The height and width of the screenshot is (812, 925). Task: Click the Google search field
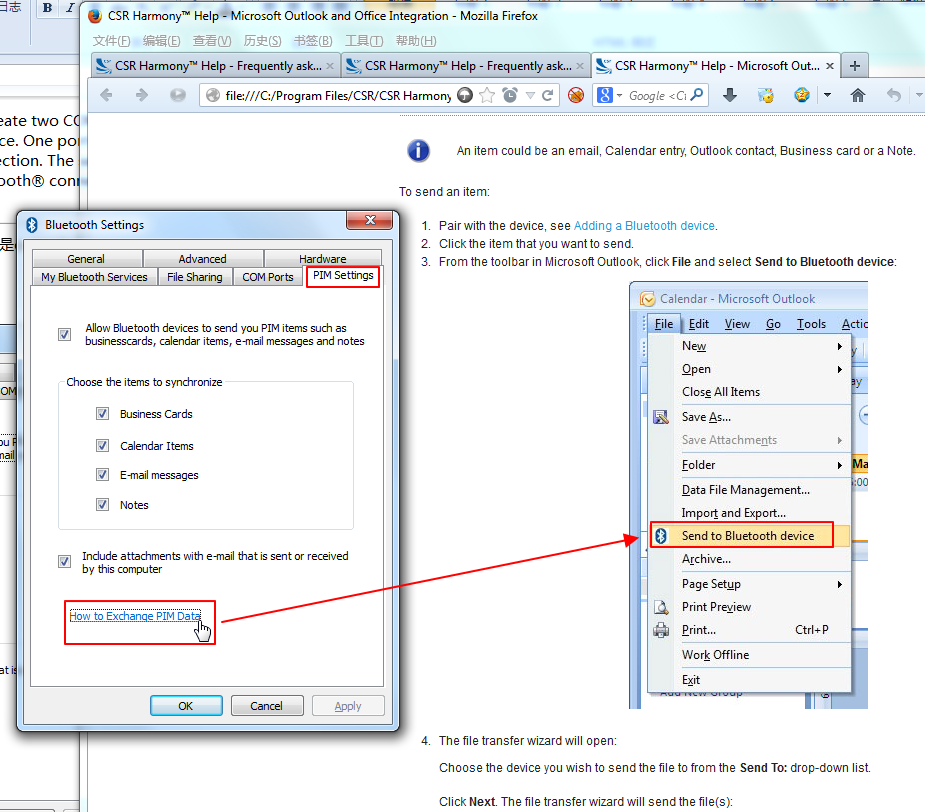pyautogui.click(x=657, y=95)
